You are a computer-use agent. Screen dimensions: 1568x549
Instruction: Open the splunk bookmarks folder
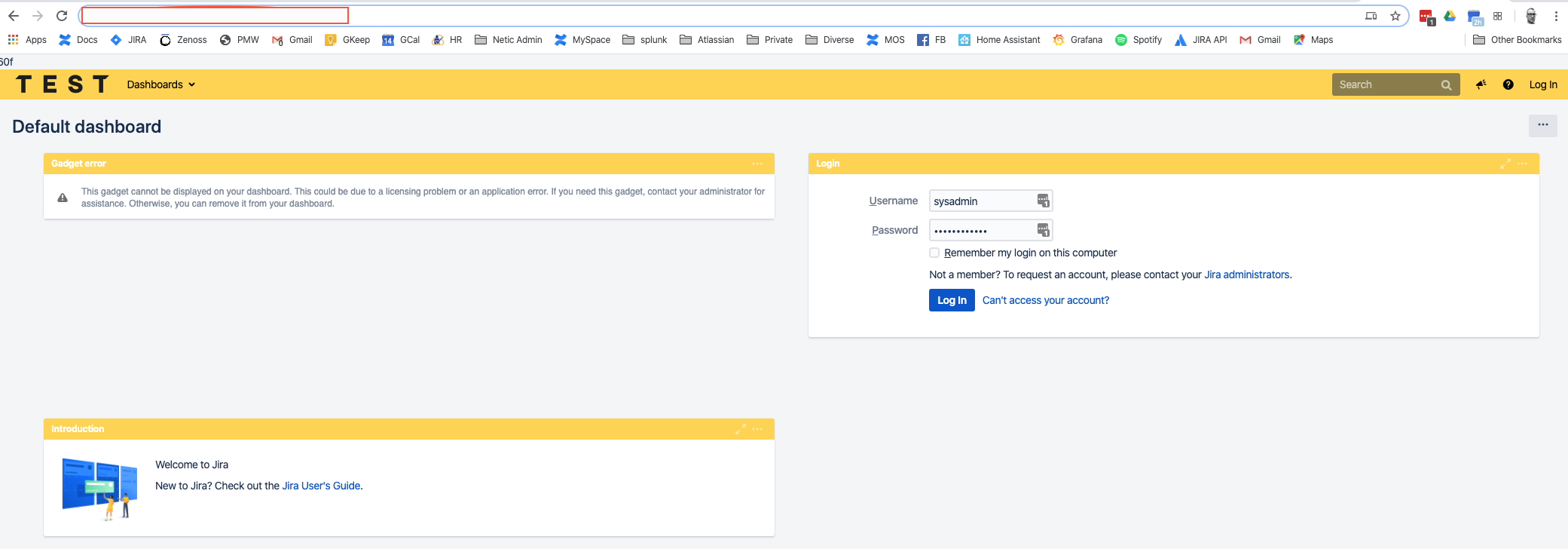tap(645, 40)
